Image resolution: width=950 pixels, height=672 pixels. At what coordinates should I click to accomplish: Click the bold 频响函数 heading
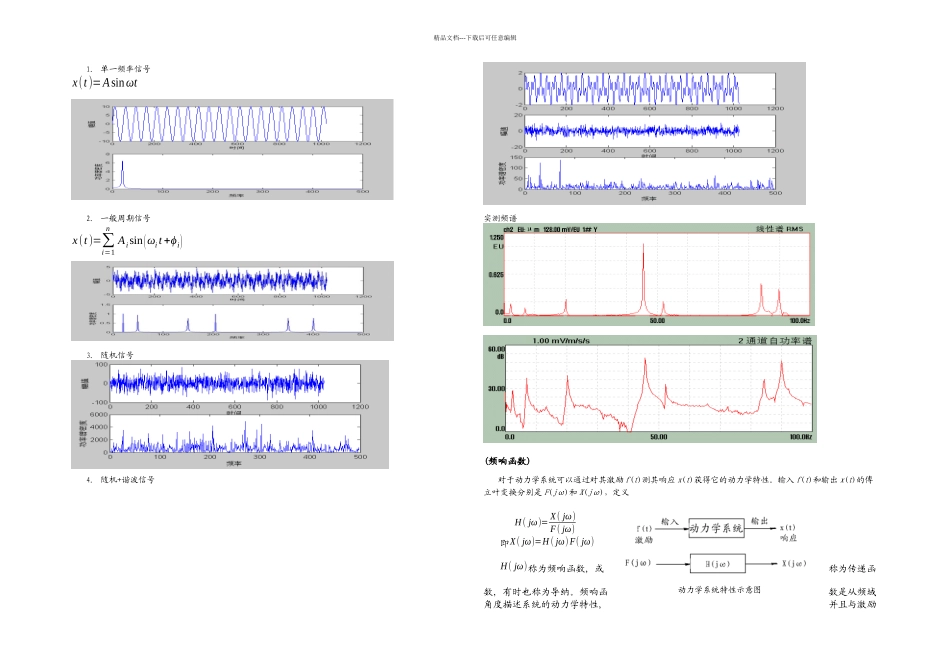pos(507,461)
